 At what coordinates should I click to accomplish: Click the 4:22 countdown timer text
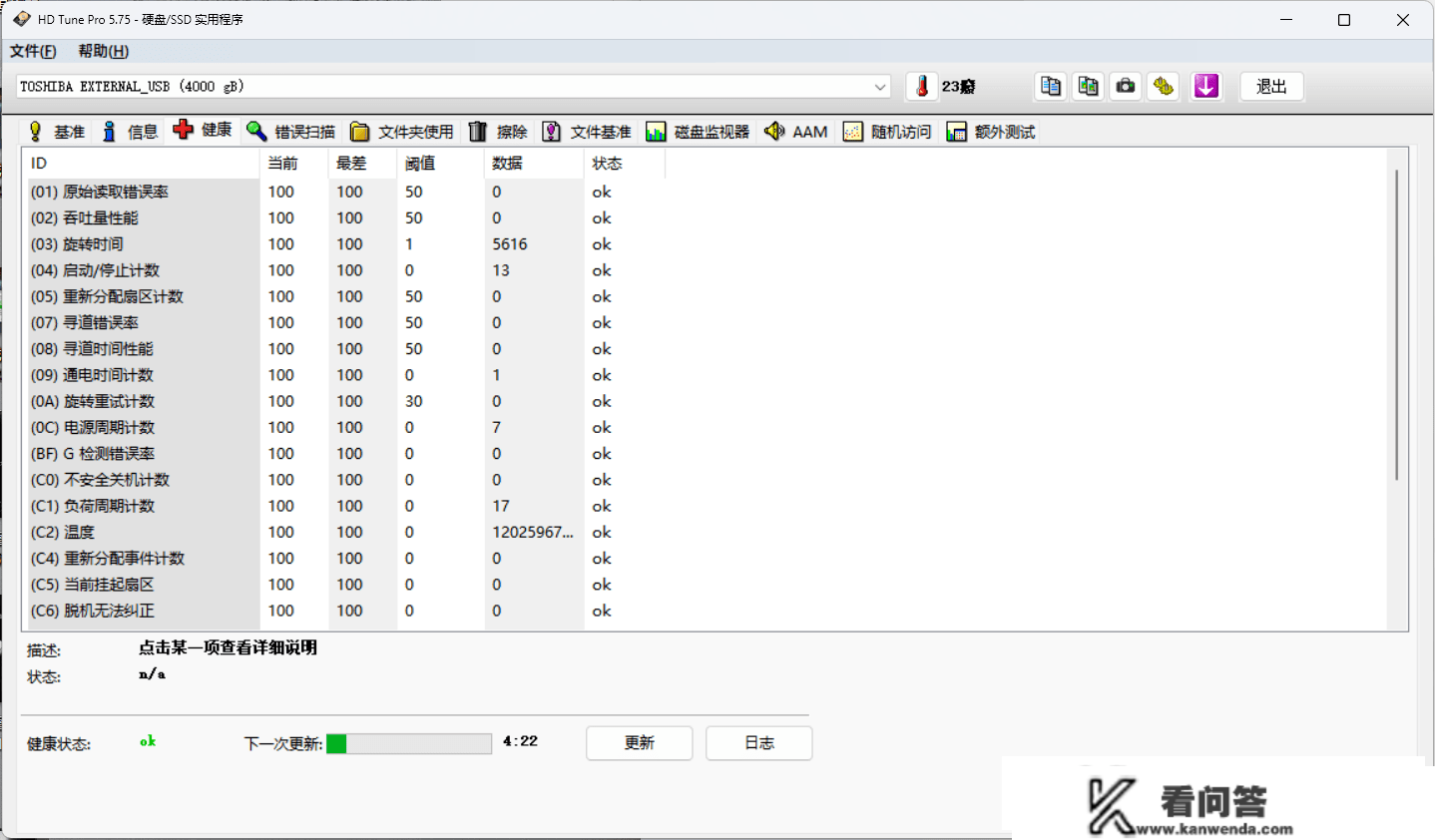pyautogui.click(x=520, y=741)
